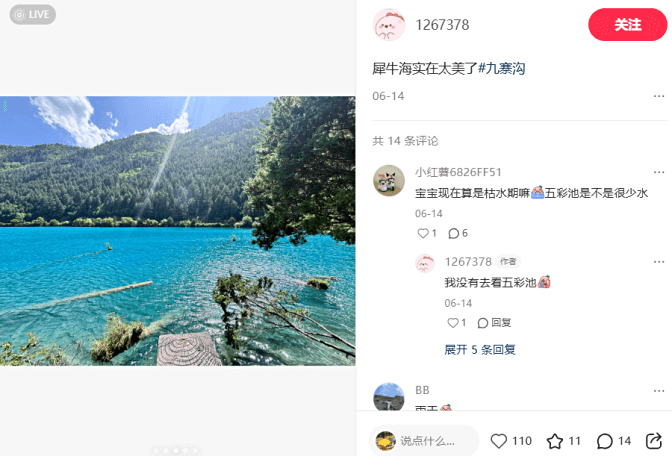Like the author's reply about 五彩池

453,323
